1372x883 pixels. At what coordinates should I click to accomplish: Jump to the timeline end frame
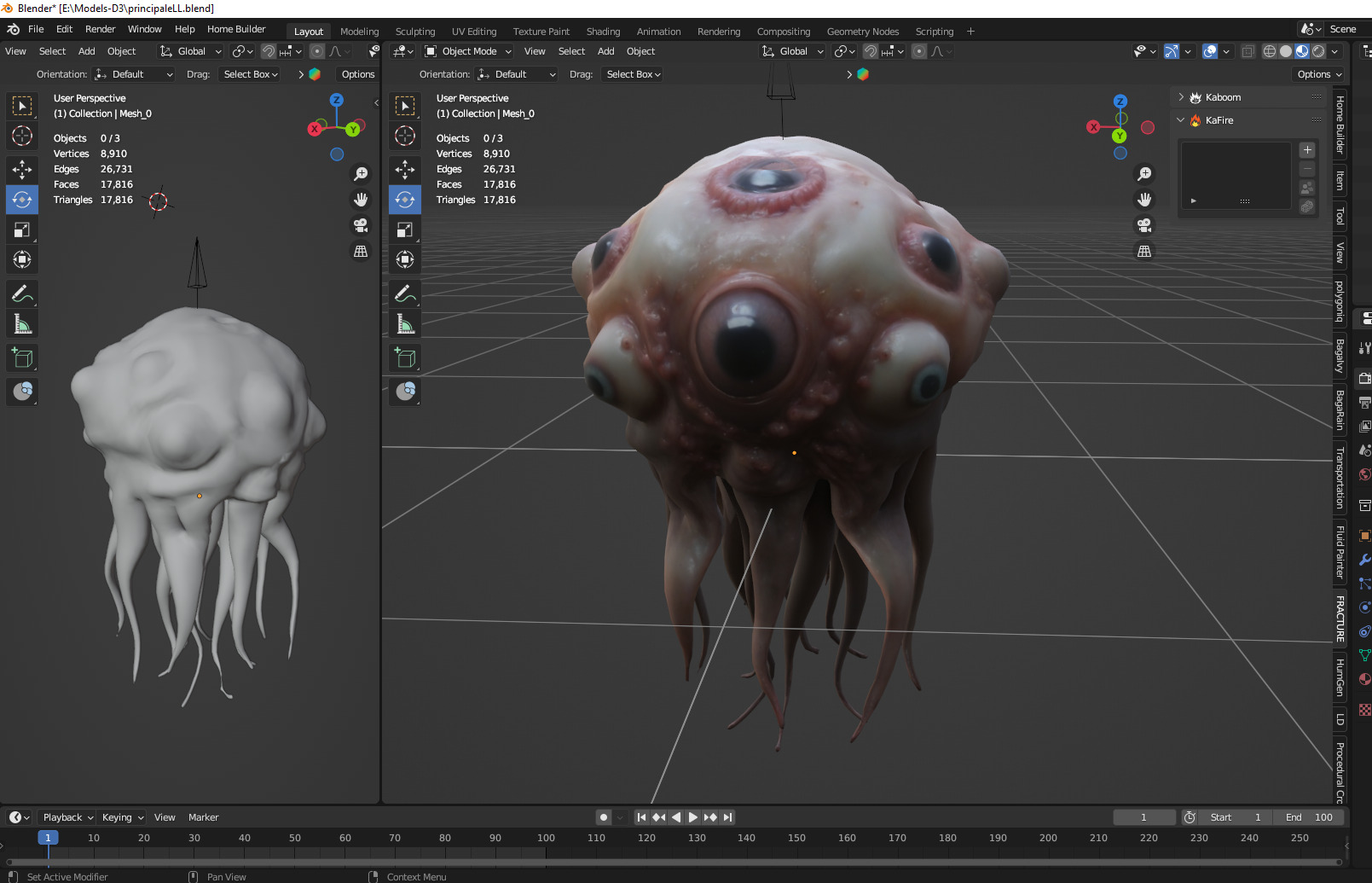pos(727,817)
